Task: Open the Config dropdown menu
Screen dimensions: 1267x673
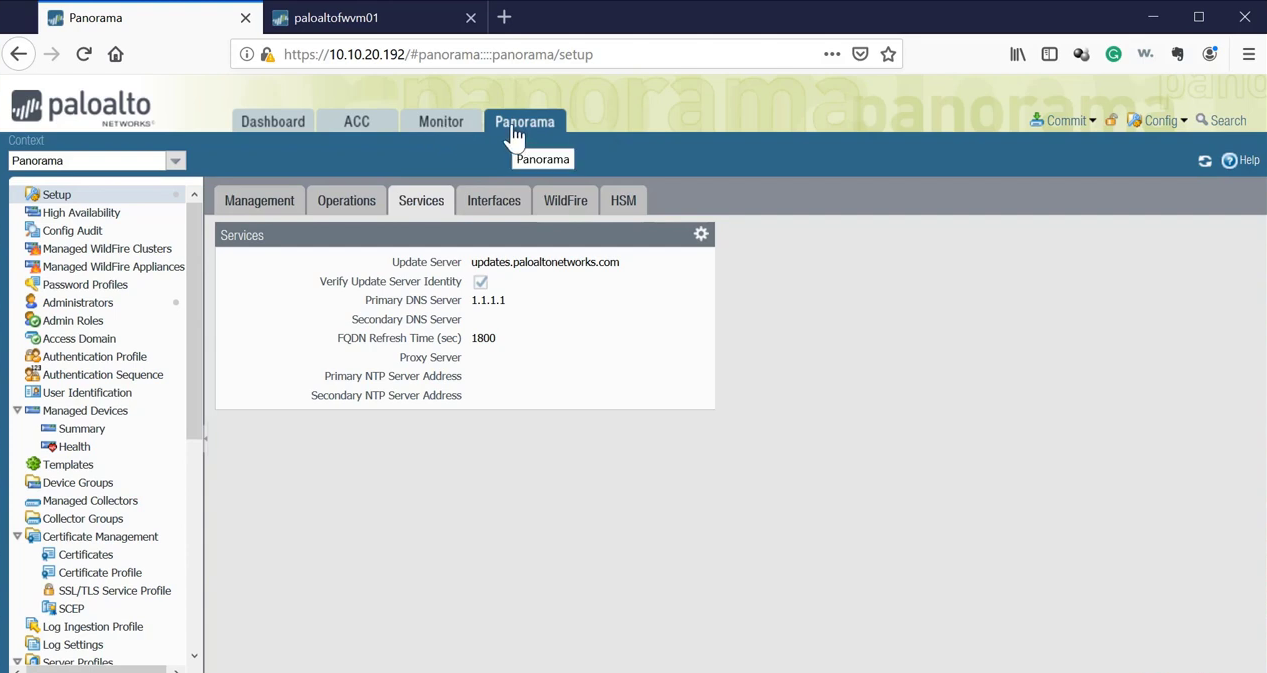Action: click(1157, 120)
